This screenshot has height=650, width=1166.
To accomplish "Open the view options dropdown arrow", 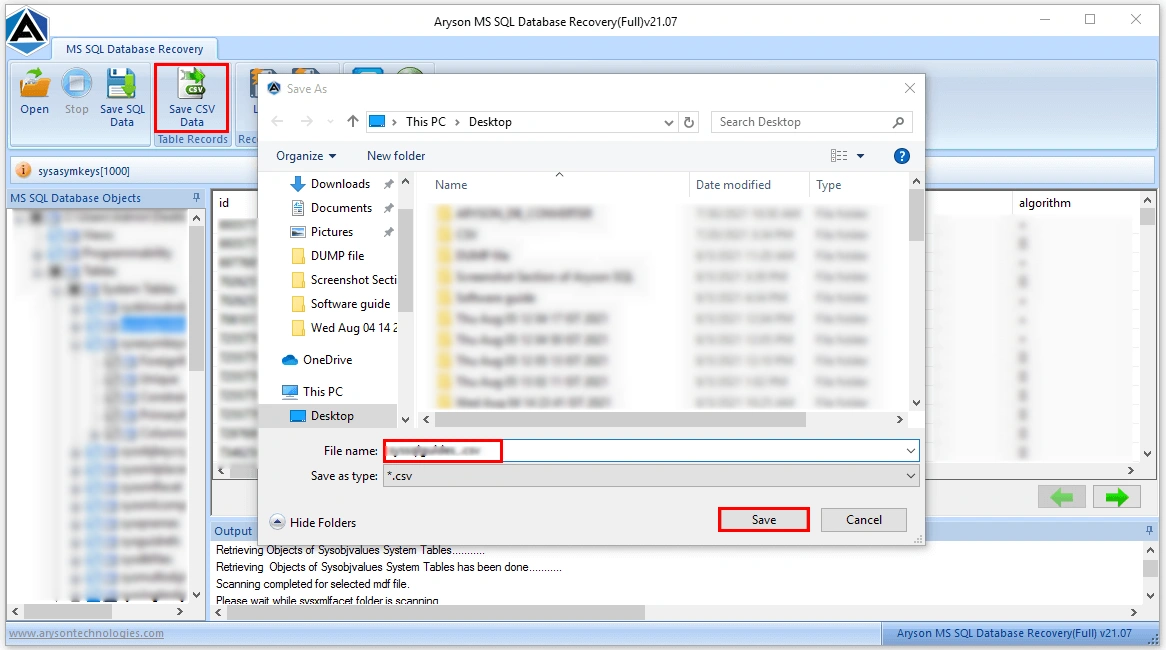I will pyautogui.click(x=860, y=156).
